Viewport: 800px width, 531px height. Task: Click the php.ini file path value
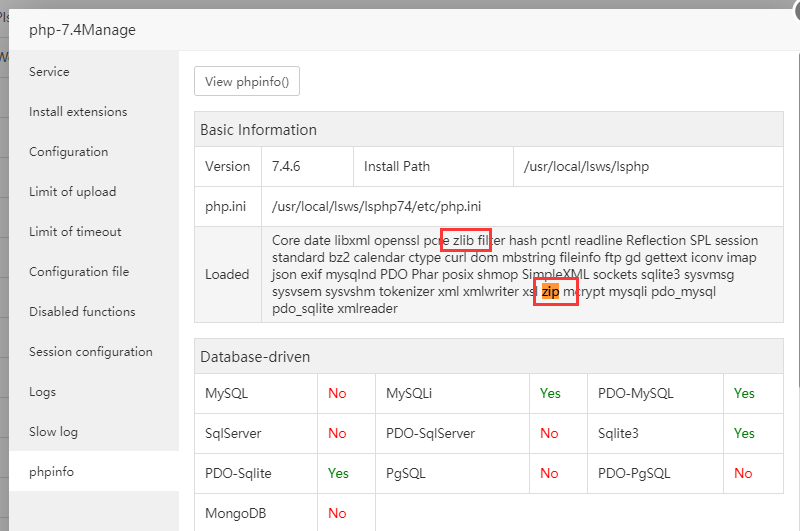[x=385, y=206]
